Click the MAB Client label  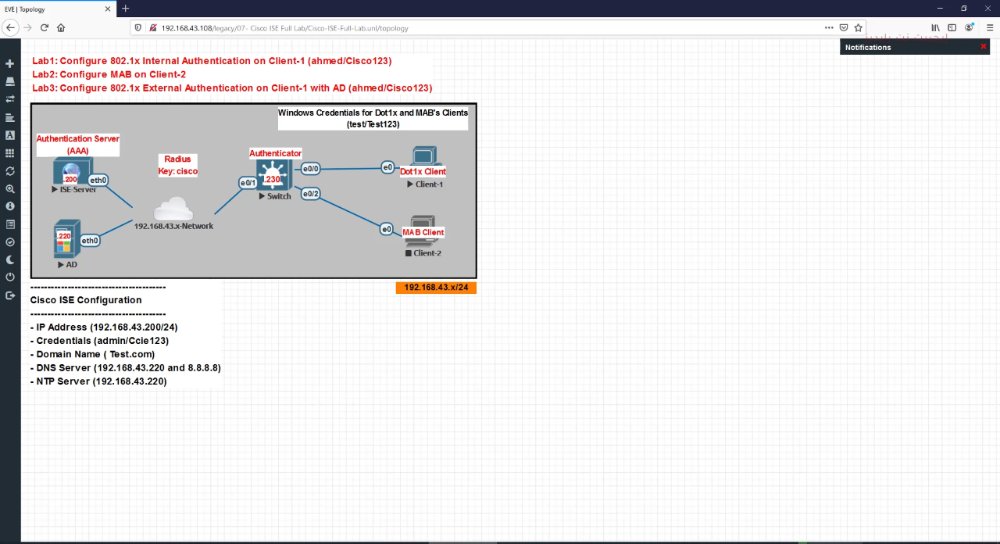click(x=423, y=232)
